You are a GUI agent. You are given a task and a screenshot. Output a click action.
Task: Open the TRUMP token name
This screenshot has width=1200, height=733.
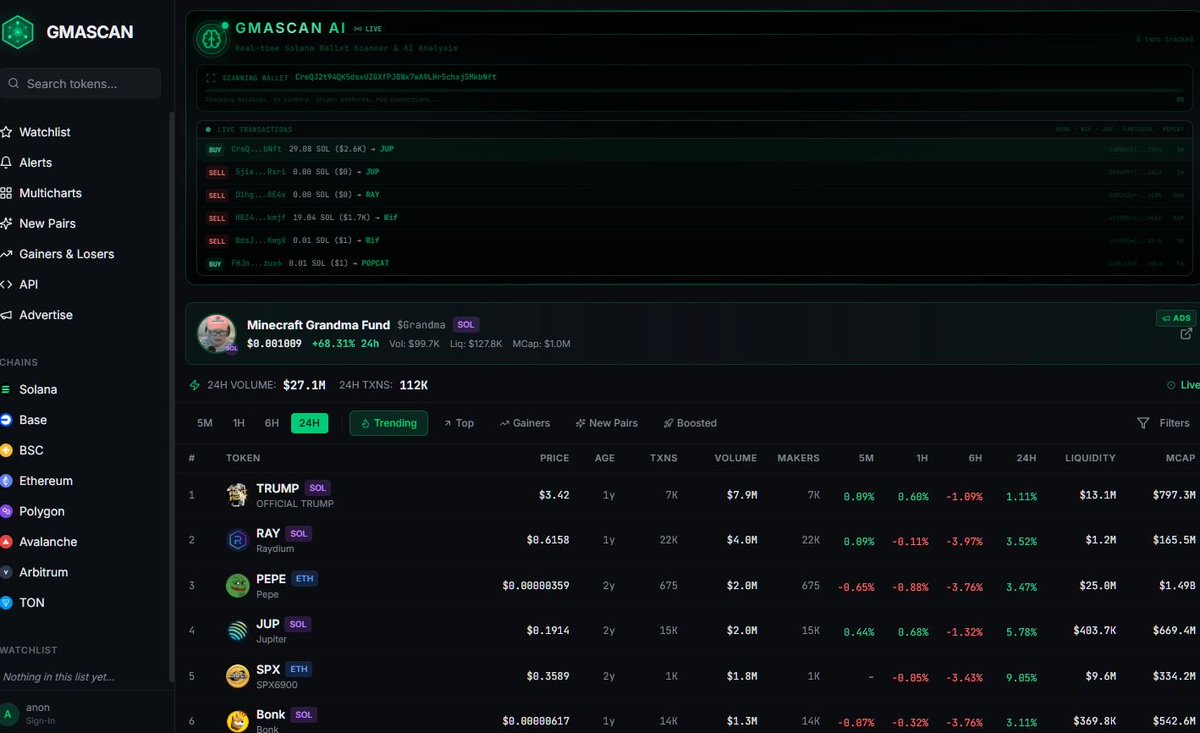[277, 488]
